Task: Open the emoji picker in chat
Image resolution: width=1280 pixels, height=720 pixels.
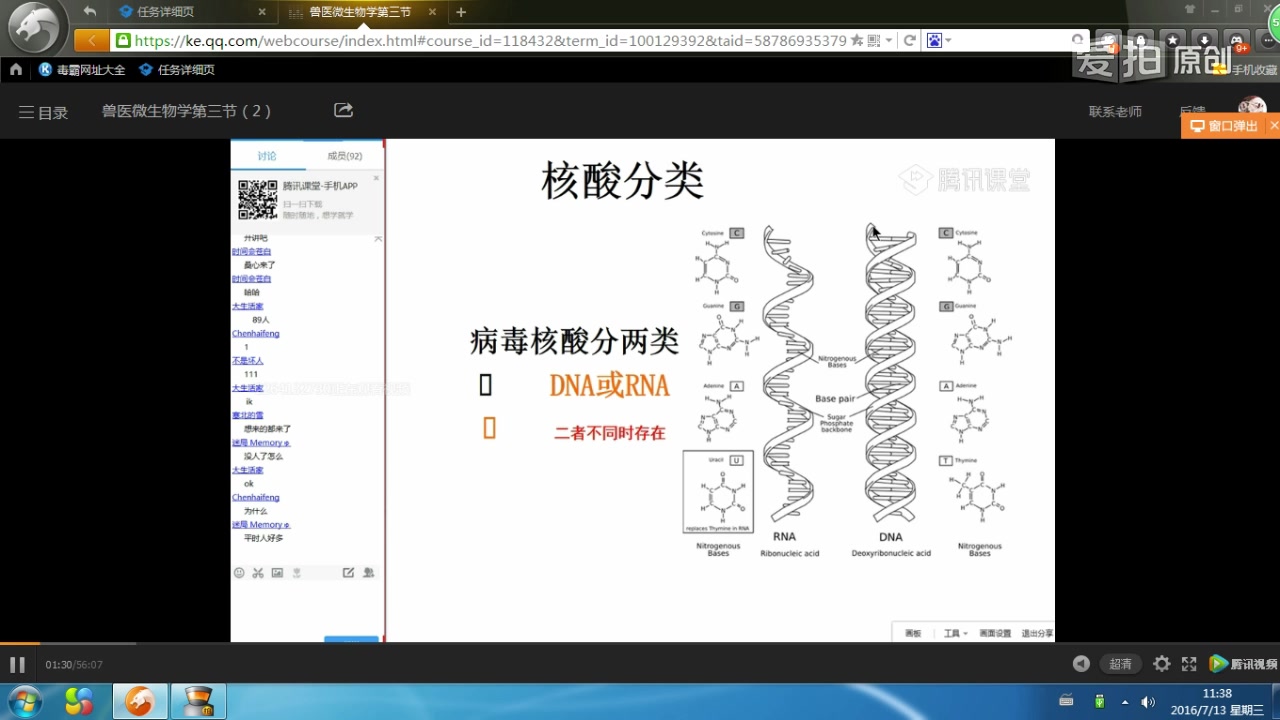Action: pyautogui.click(x=239, y=573)
